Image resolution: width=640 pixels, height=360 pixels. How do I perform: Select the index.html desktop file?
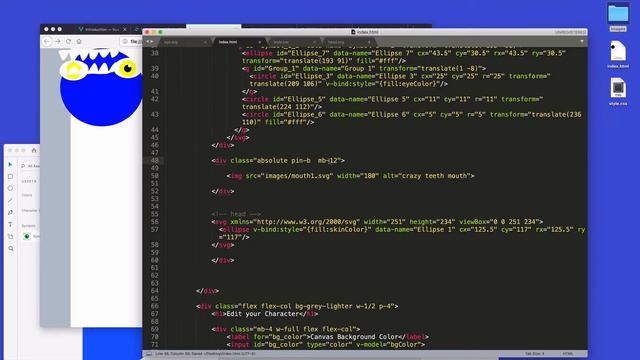[618, 54]
